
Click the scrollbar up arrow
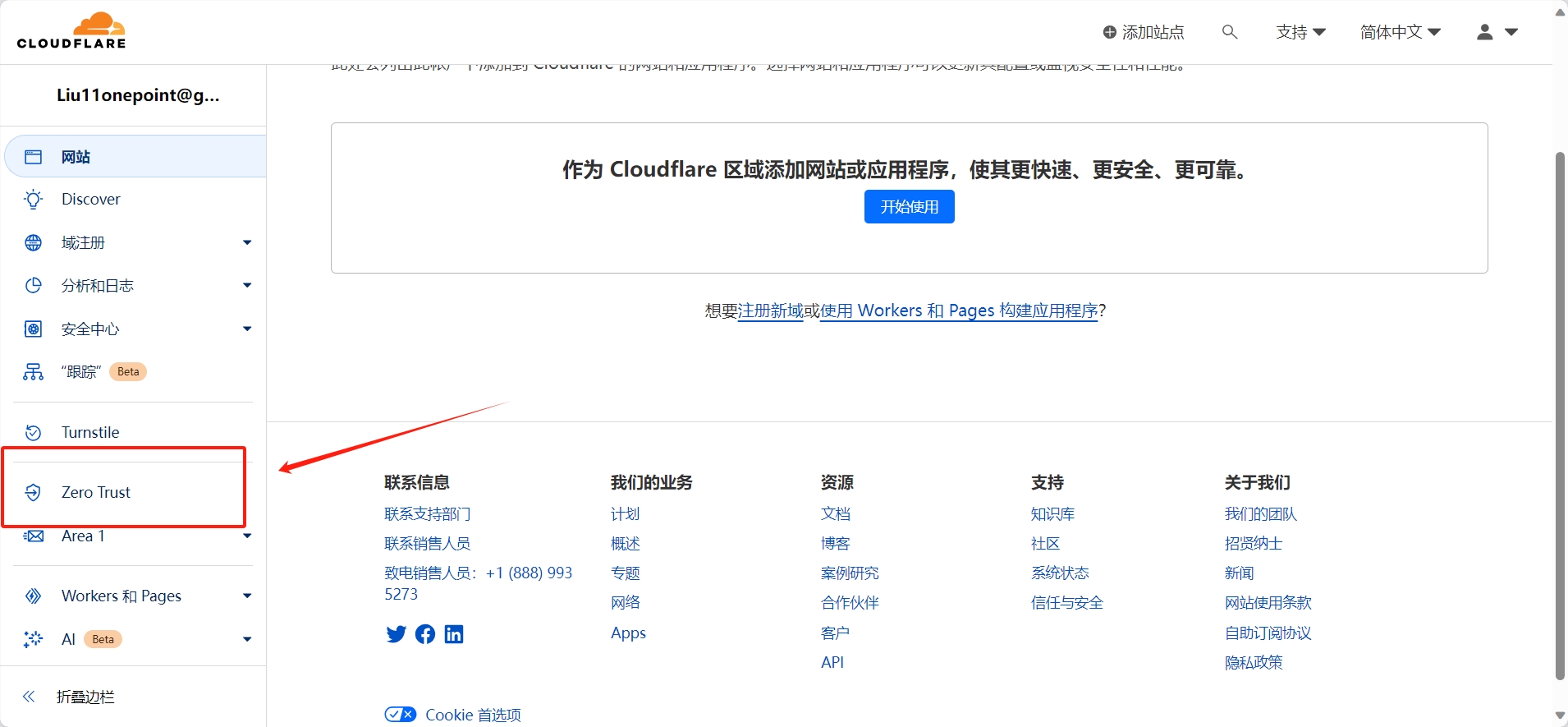click(x=1561, y=12)
